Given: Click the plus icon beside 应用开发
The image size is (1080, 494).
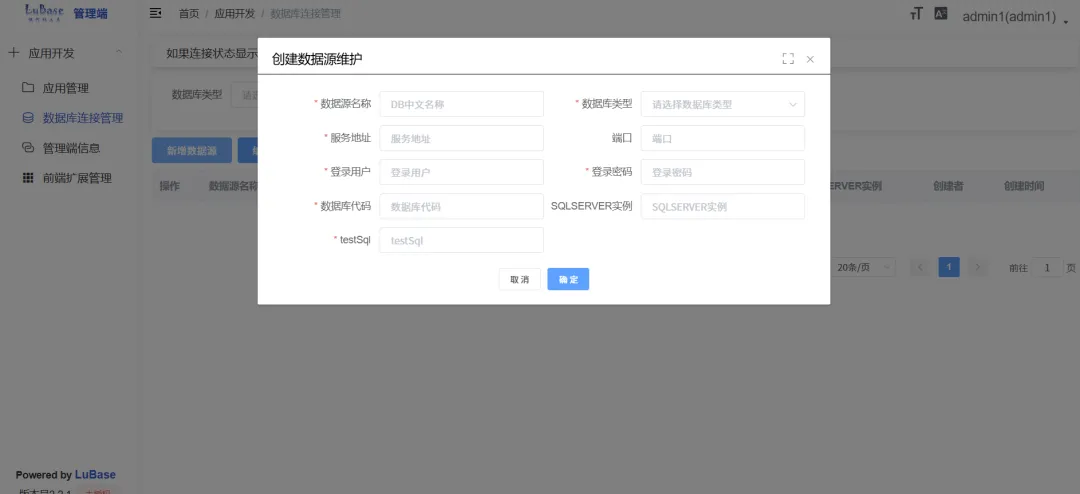Looking at the screenshot, I should (x=13, y=52).
